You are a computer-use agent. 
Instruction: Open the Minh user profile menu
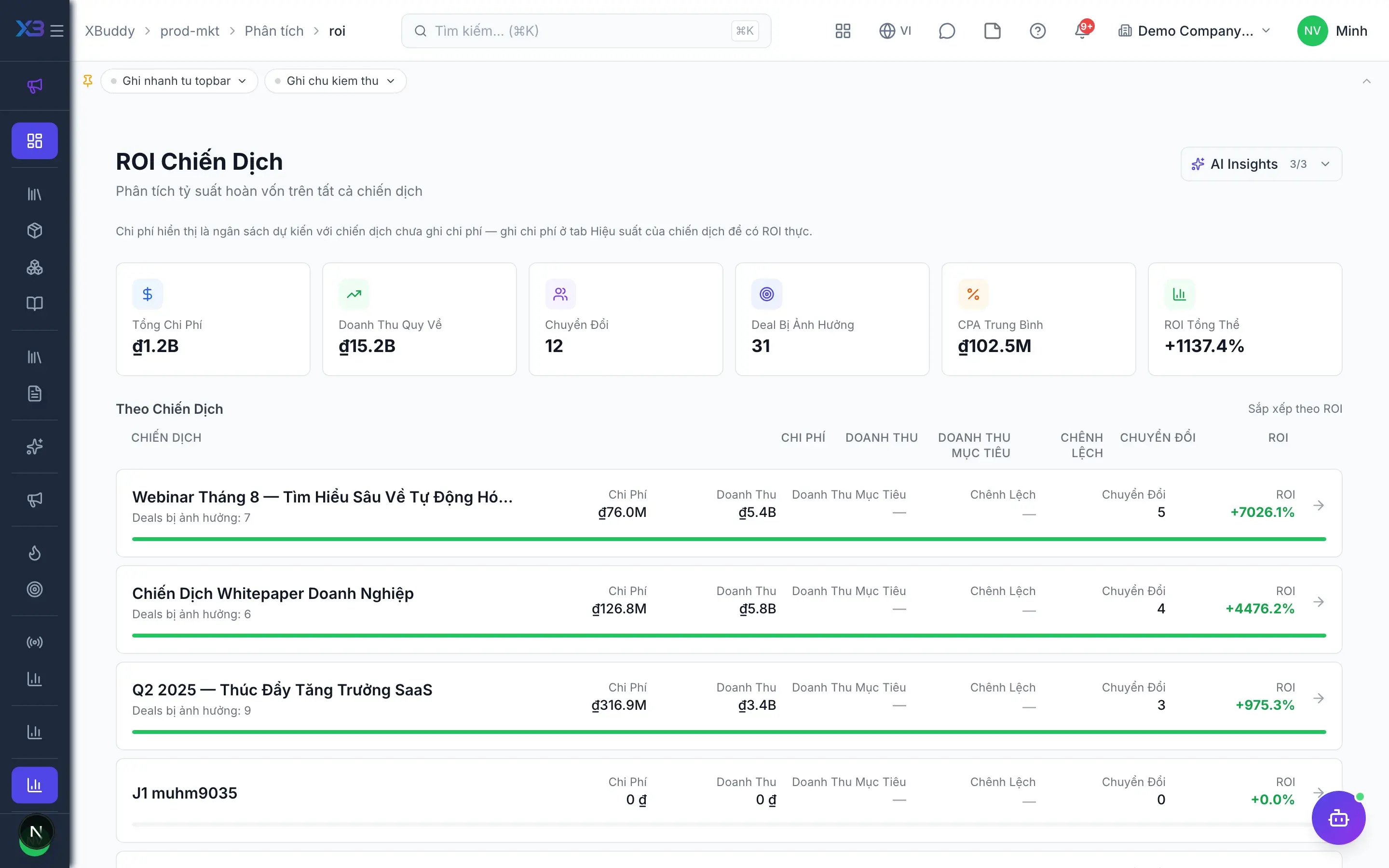[1332, 31]
